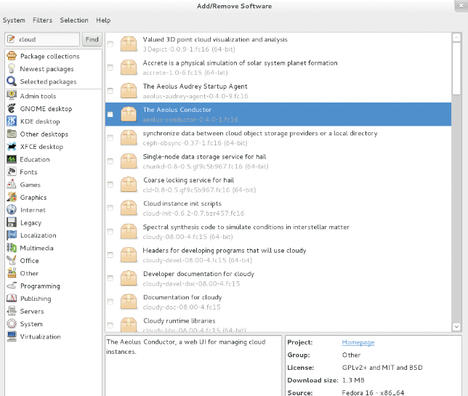Click the Newest packages lightbulb icon
The image size is (468, 396).
point(12,68)
